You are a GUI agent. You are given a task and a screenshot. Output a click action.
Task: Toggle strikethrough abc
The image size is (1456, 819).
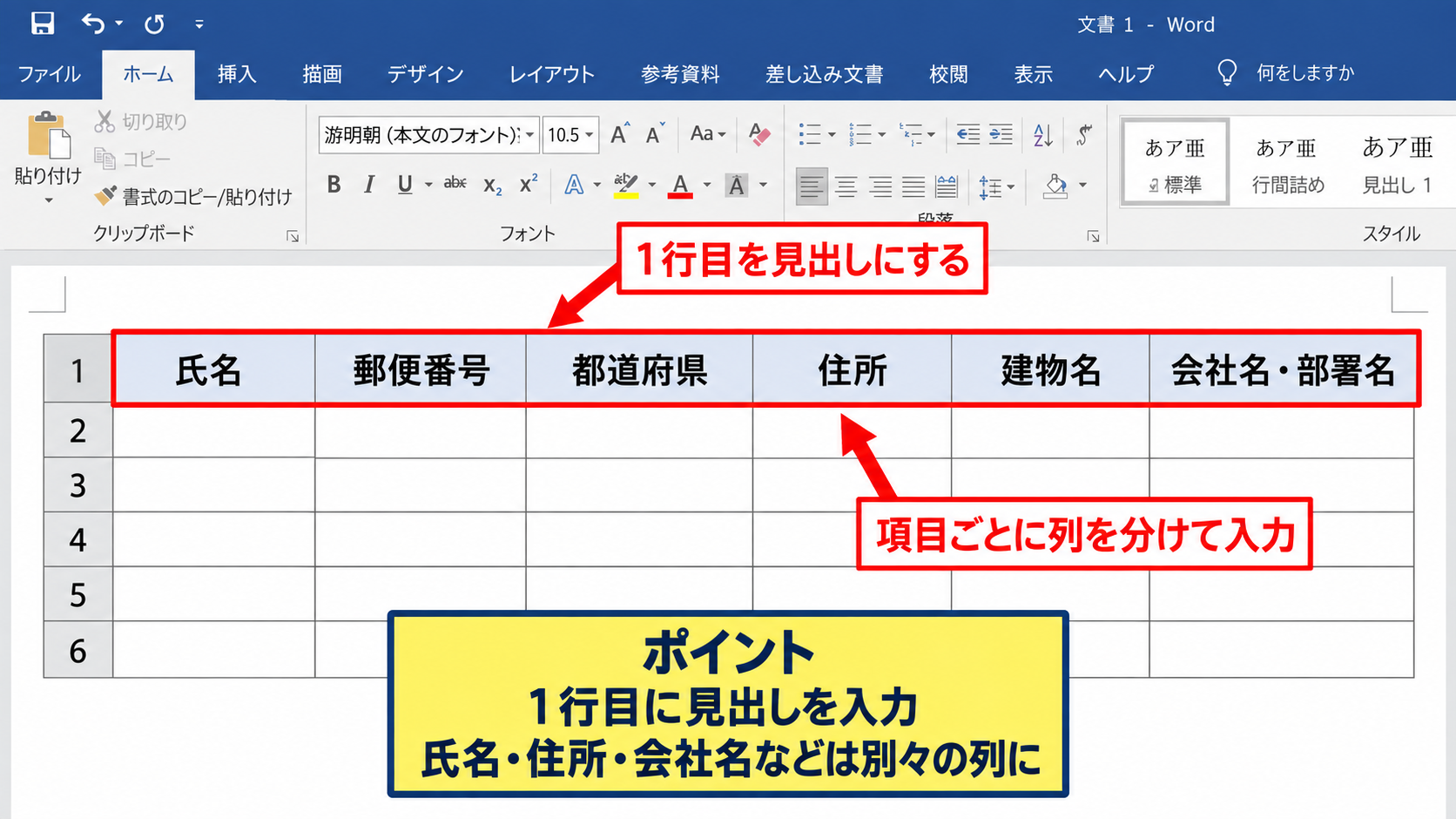455,184
